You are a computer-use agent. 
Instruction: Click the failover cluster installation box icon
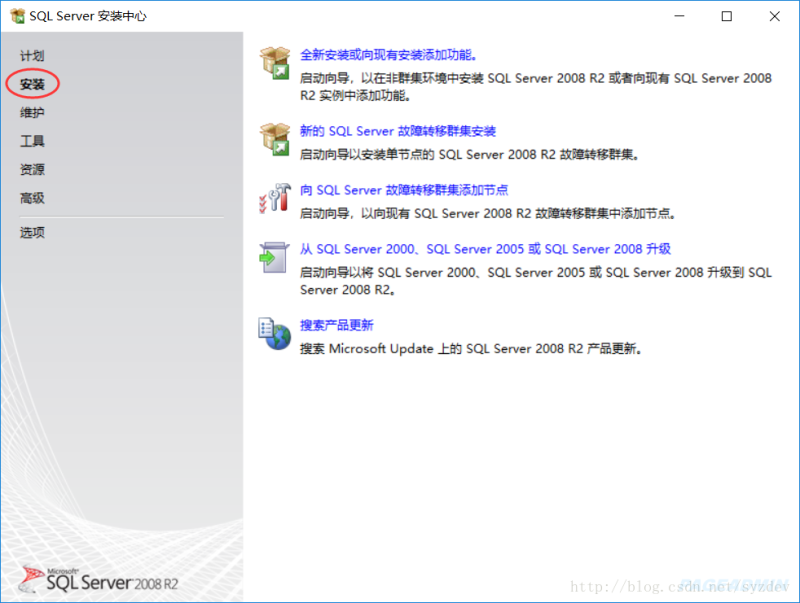point(275,139)
